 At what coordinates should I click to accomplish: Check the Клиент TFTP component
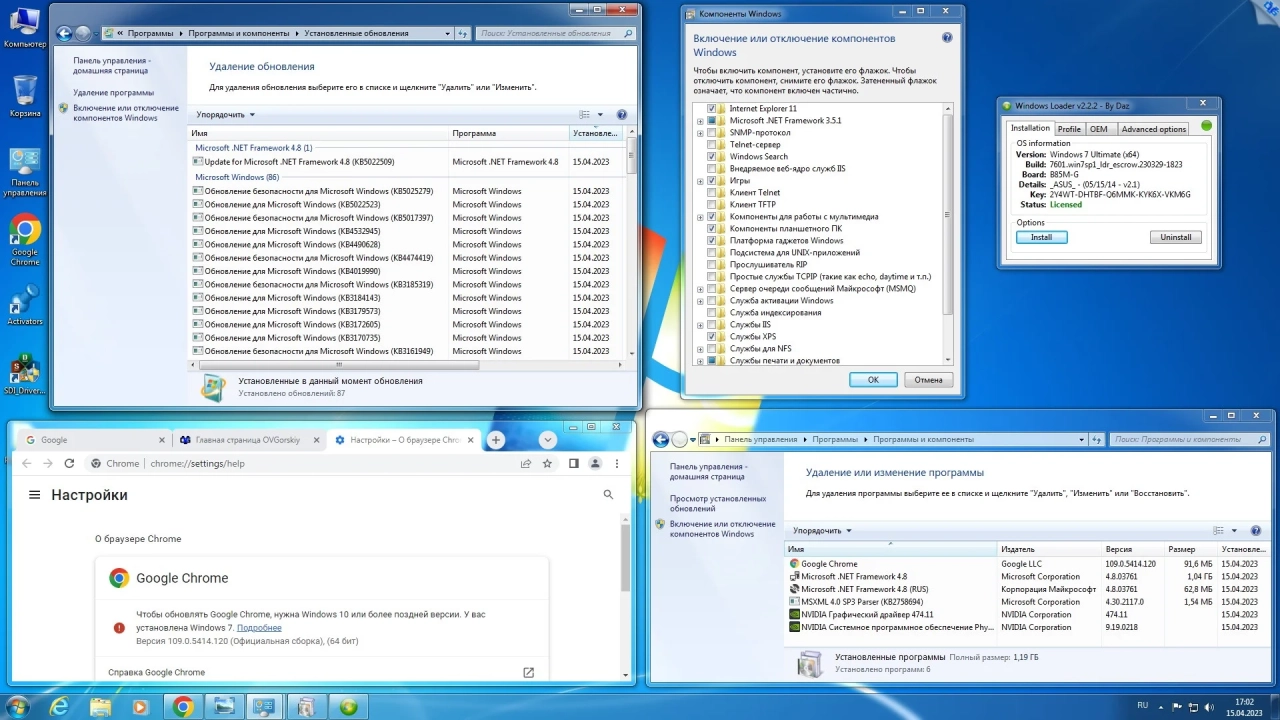pyautogui.click(x=712, y=204)
